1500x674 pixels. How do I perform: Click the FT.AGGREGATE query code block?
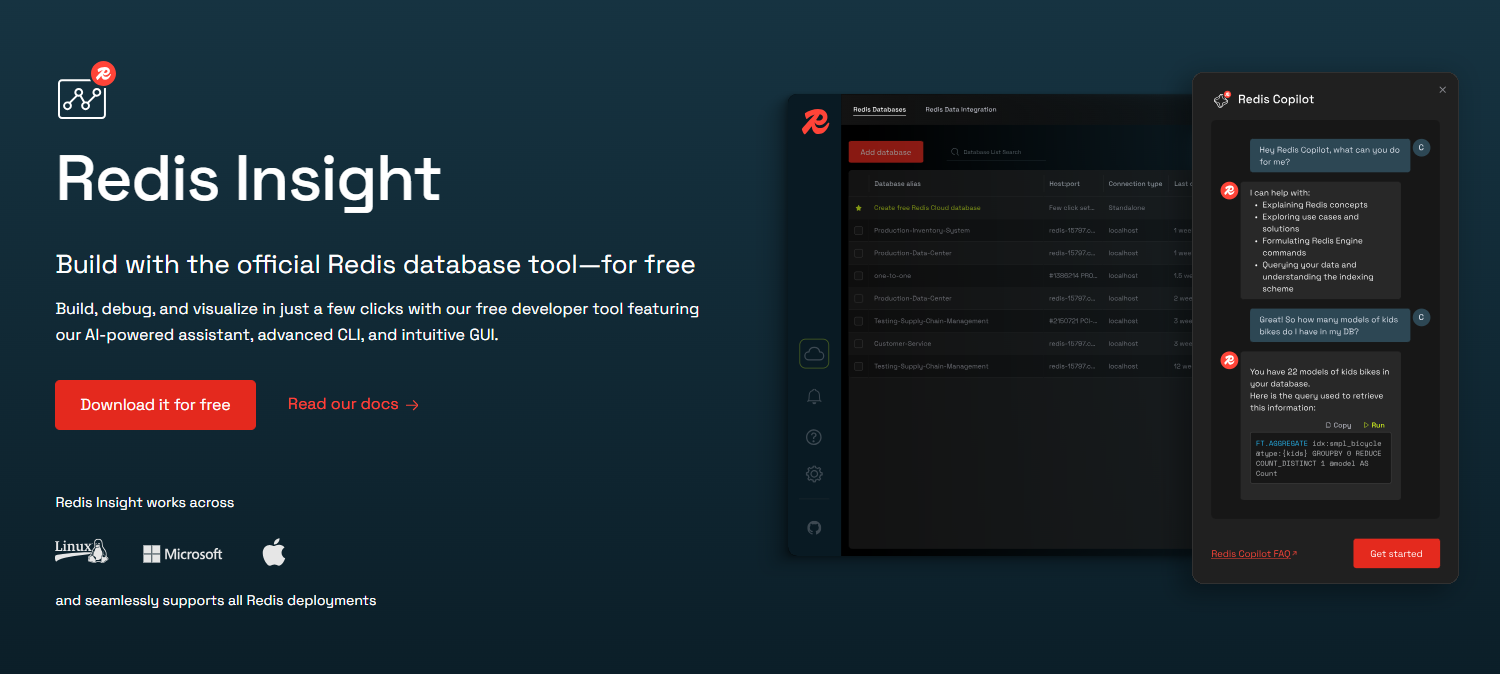1320,458
